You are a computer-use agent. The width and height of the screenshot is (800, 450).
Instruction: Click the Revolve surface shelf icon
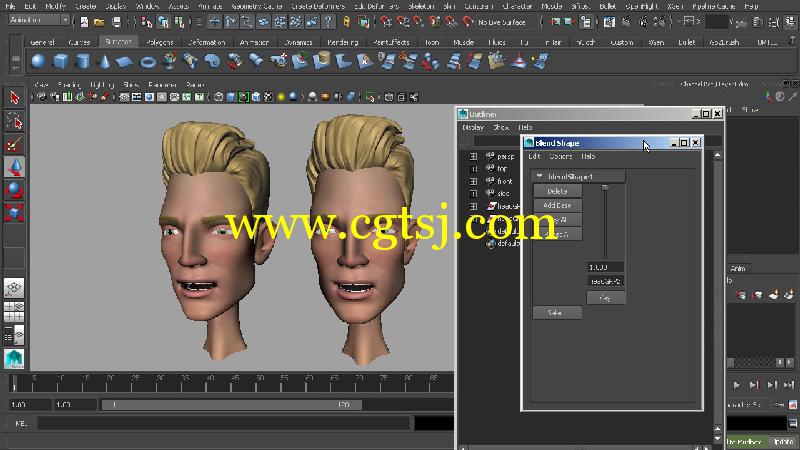click(x=169, y=62)
